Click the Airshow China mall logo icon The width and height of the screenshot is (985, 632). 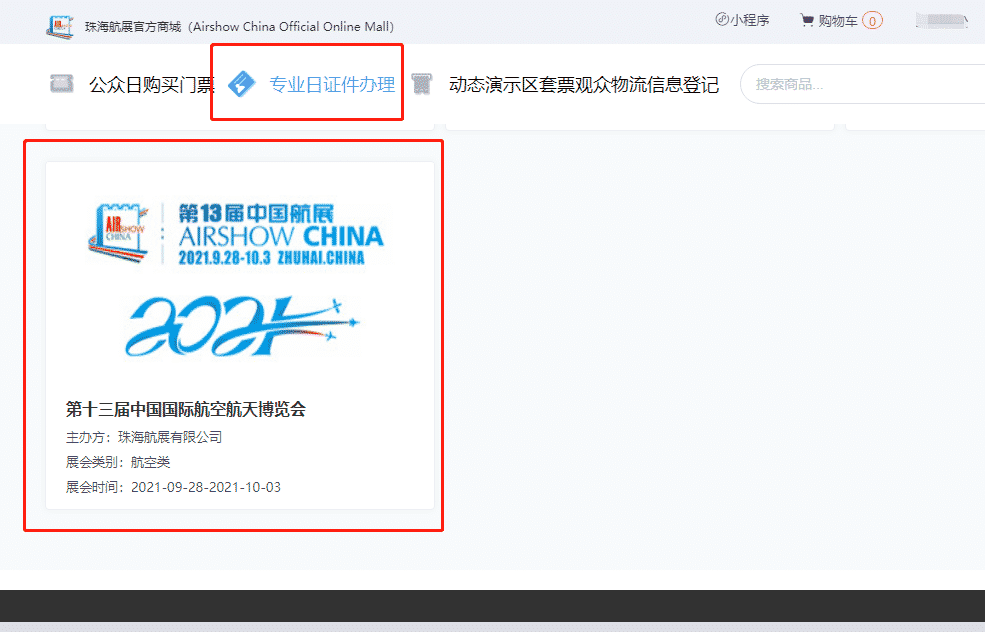60,26
